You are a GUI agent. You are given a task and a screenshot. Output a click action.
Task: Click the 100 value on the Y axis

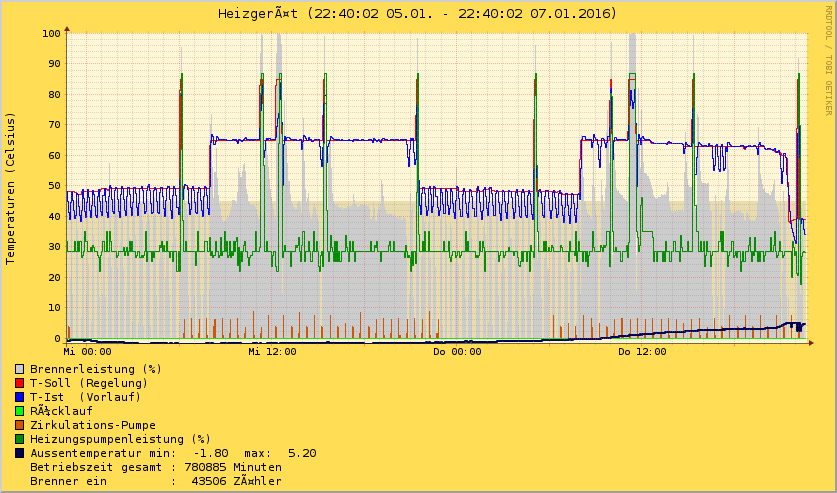click(52, 34)
